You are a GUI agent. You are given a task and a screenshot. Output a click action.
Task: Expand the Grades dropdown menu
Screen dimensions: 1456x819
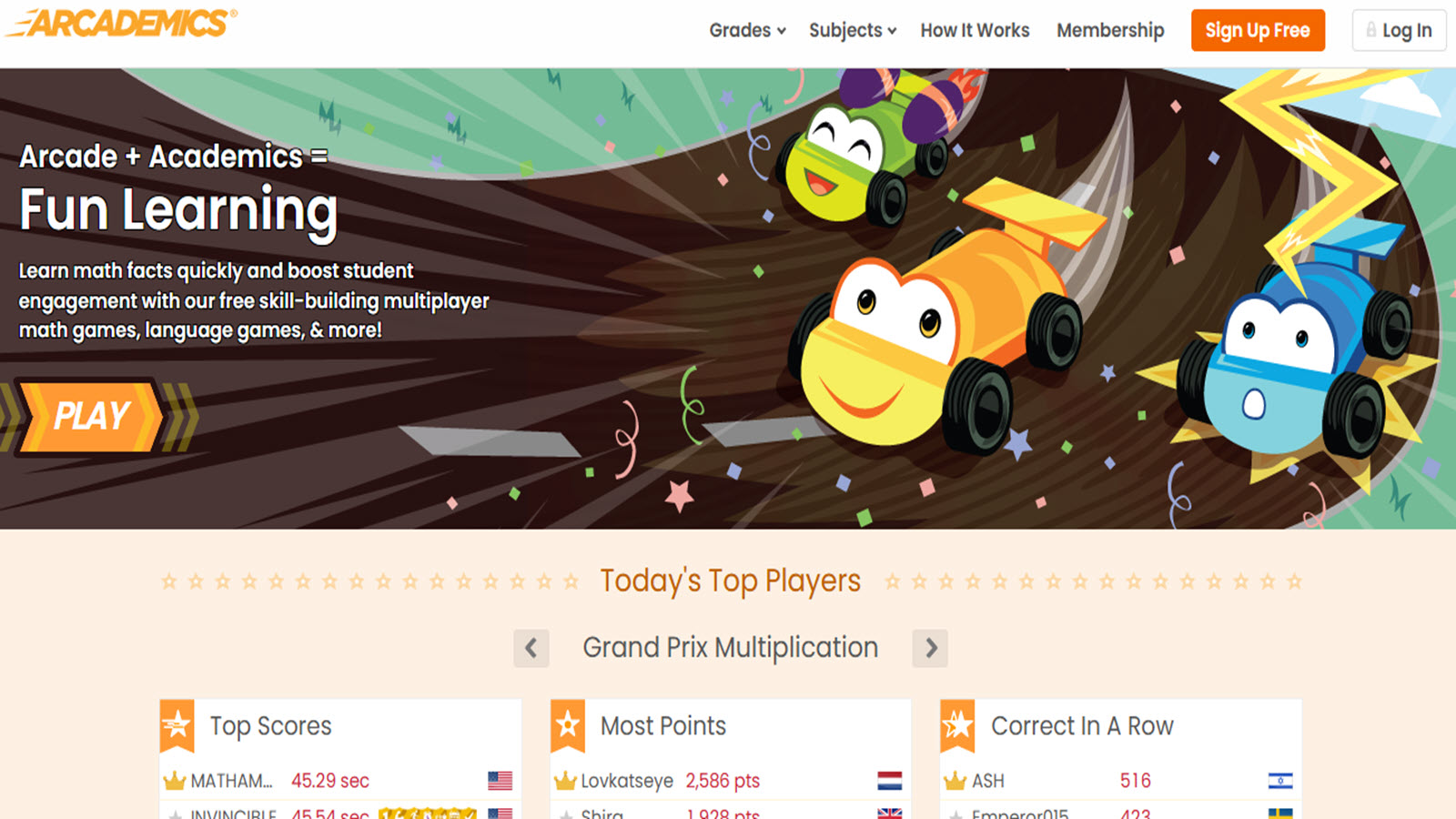[747, 30]
